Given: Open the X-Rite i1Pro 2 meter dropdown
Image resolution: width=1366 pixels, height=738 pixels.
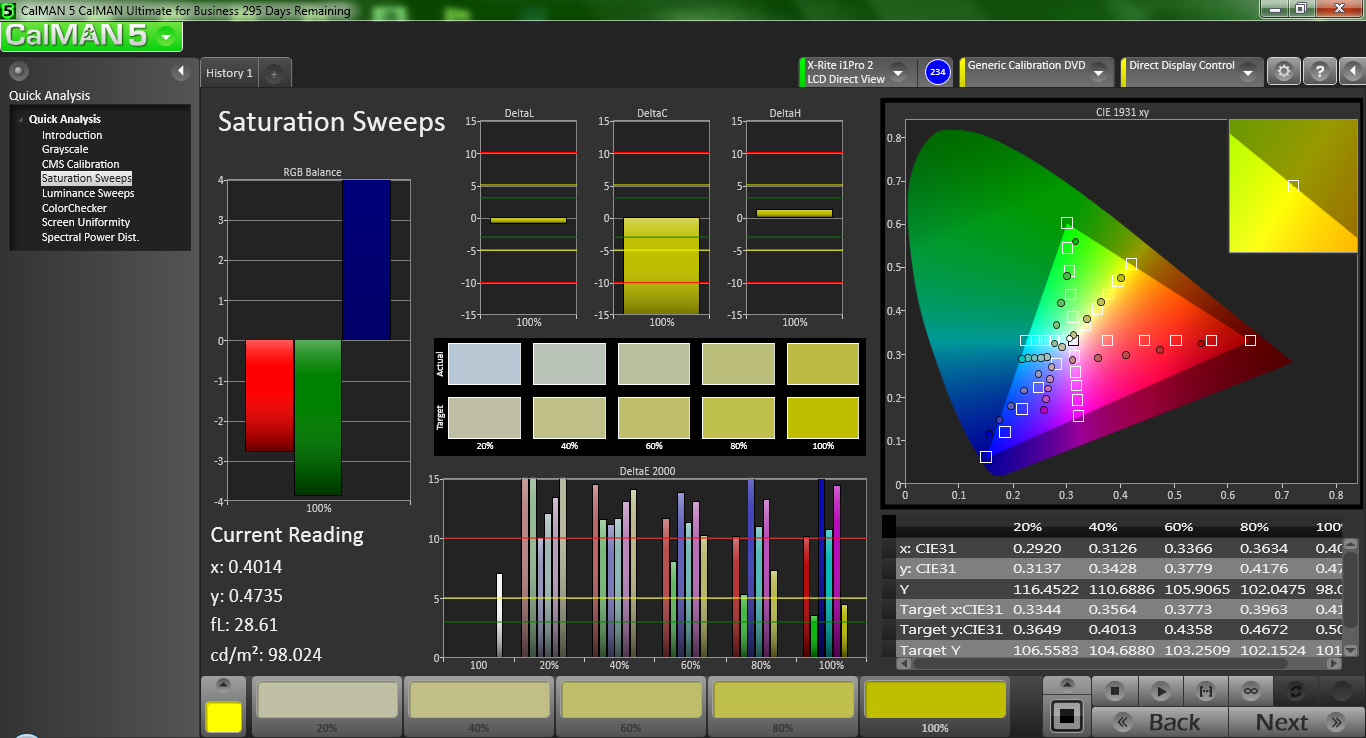Looking at the screenshot, I should tap(897, 72).
